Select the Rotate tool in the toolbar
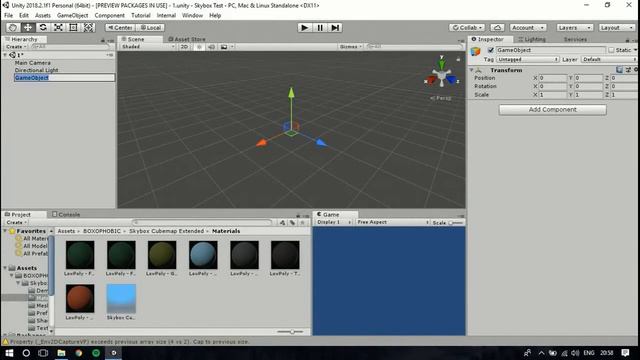The image size is (640, 360). point(43,27)
